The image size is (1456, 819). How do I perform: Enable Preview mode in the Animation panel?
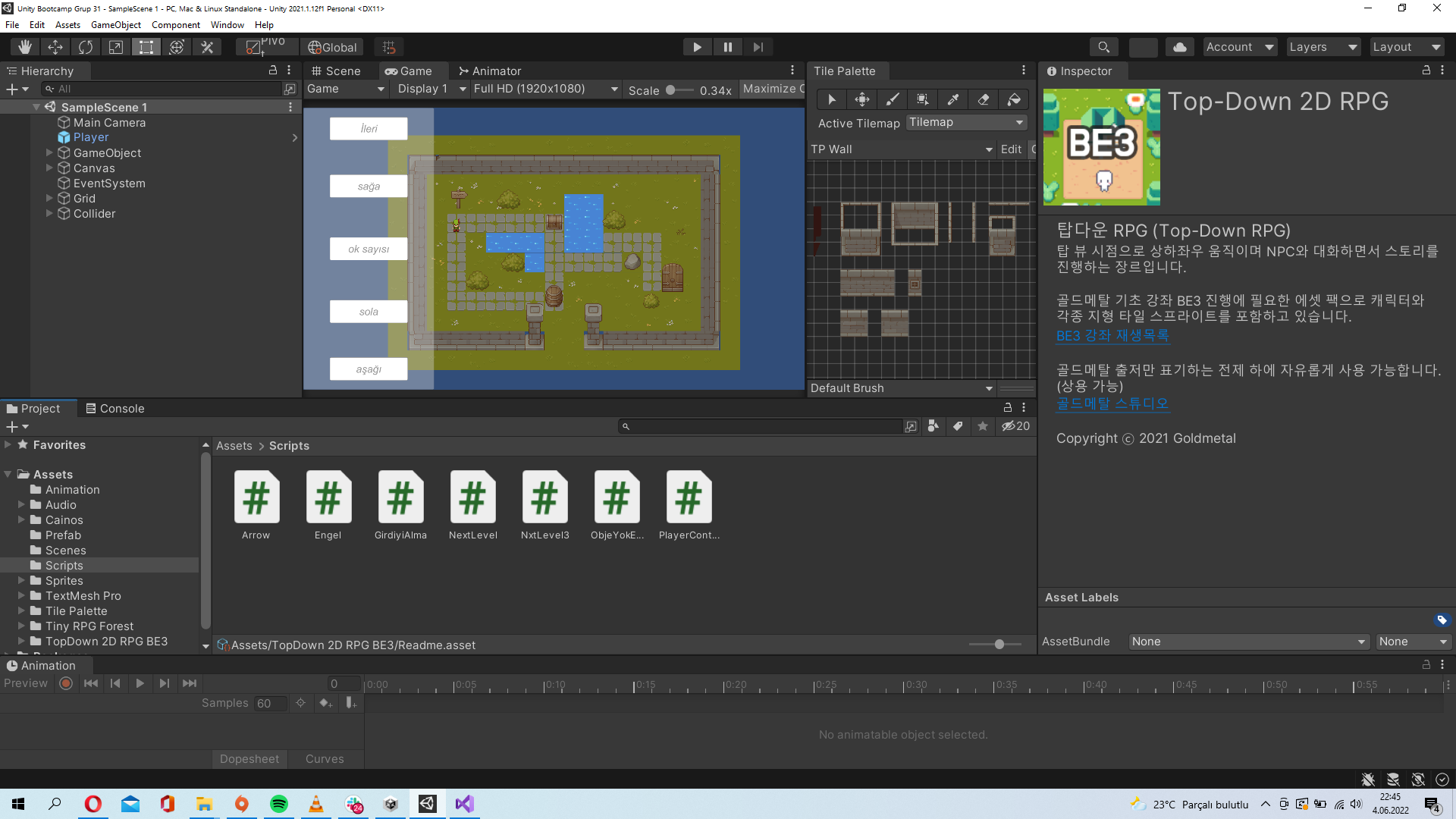click(x=26, y=683)
